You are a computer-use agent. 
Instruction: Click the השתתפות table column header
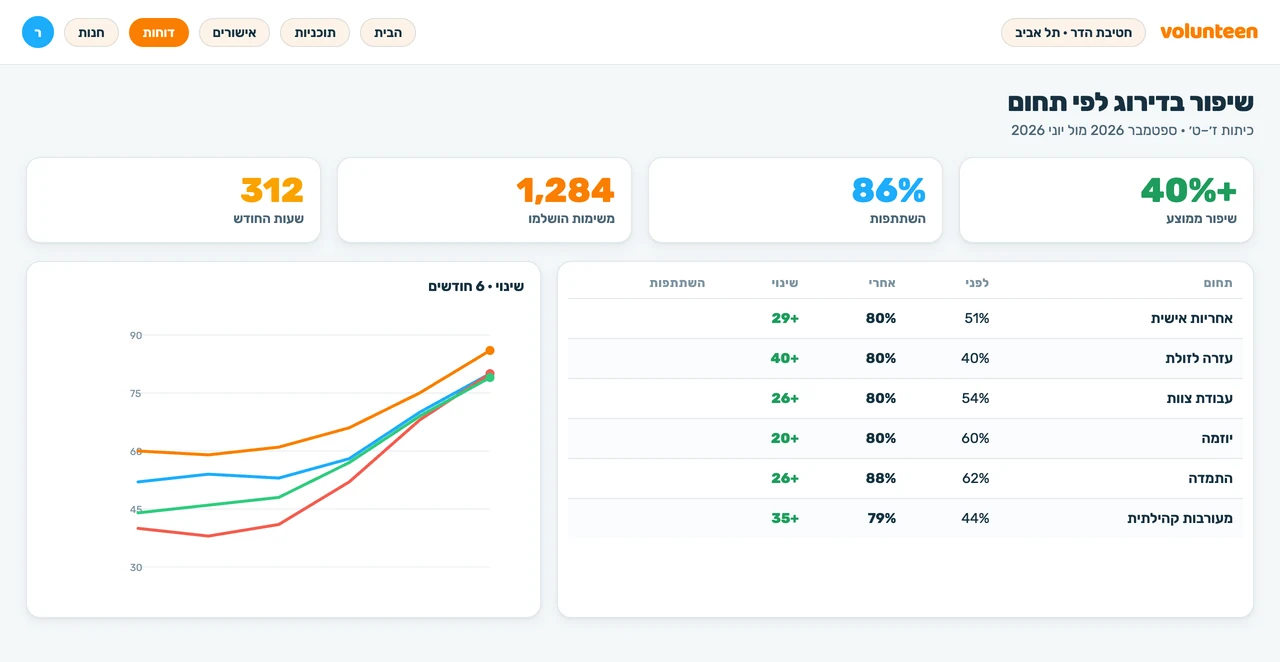coord(677,283)
